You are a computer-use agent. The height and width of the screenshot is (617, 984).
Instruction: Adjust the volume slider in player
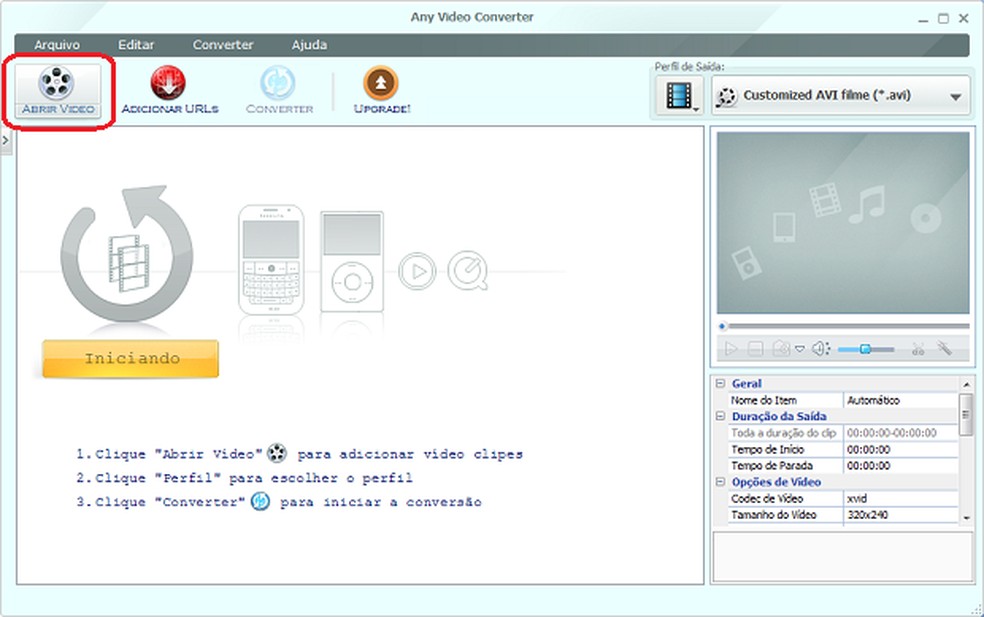coord(866,349)
